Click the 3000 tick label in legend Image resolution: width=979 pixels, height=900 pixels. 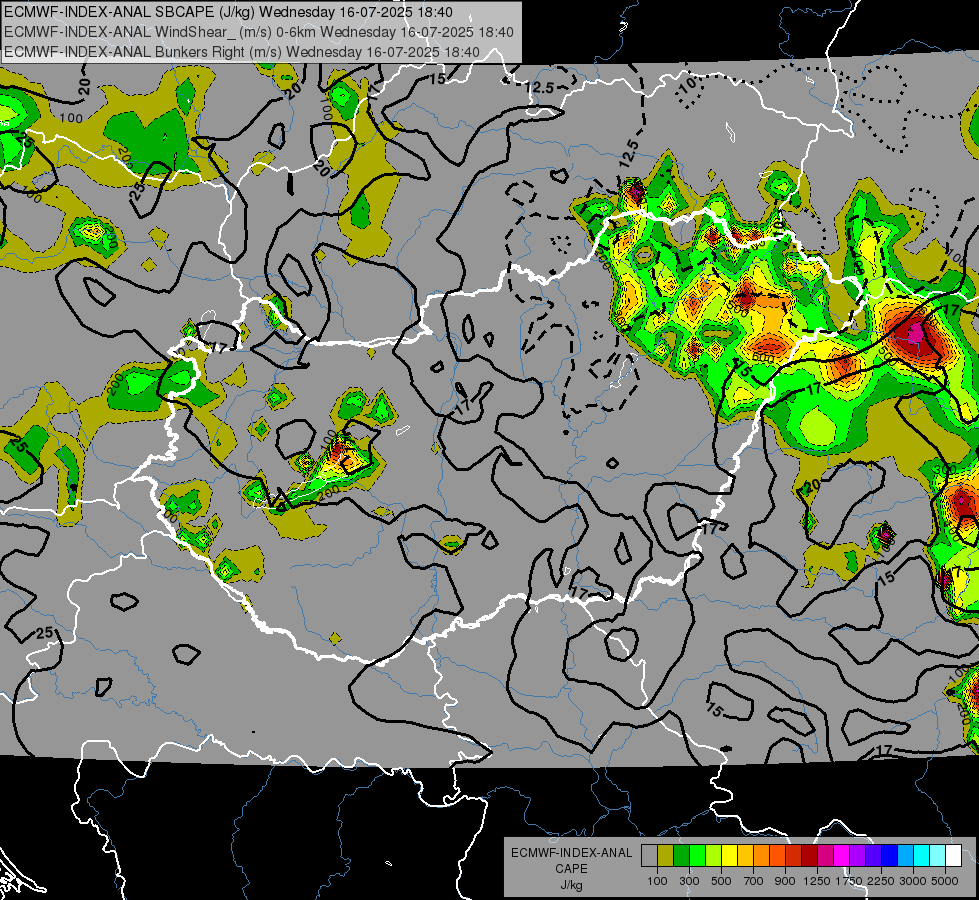point(913,881)
